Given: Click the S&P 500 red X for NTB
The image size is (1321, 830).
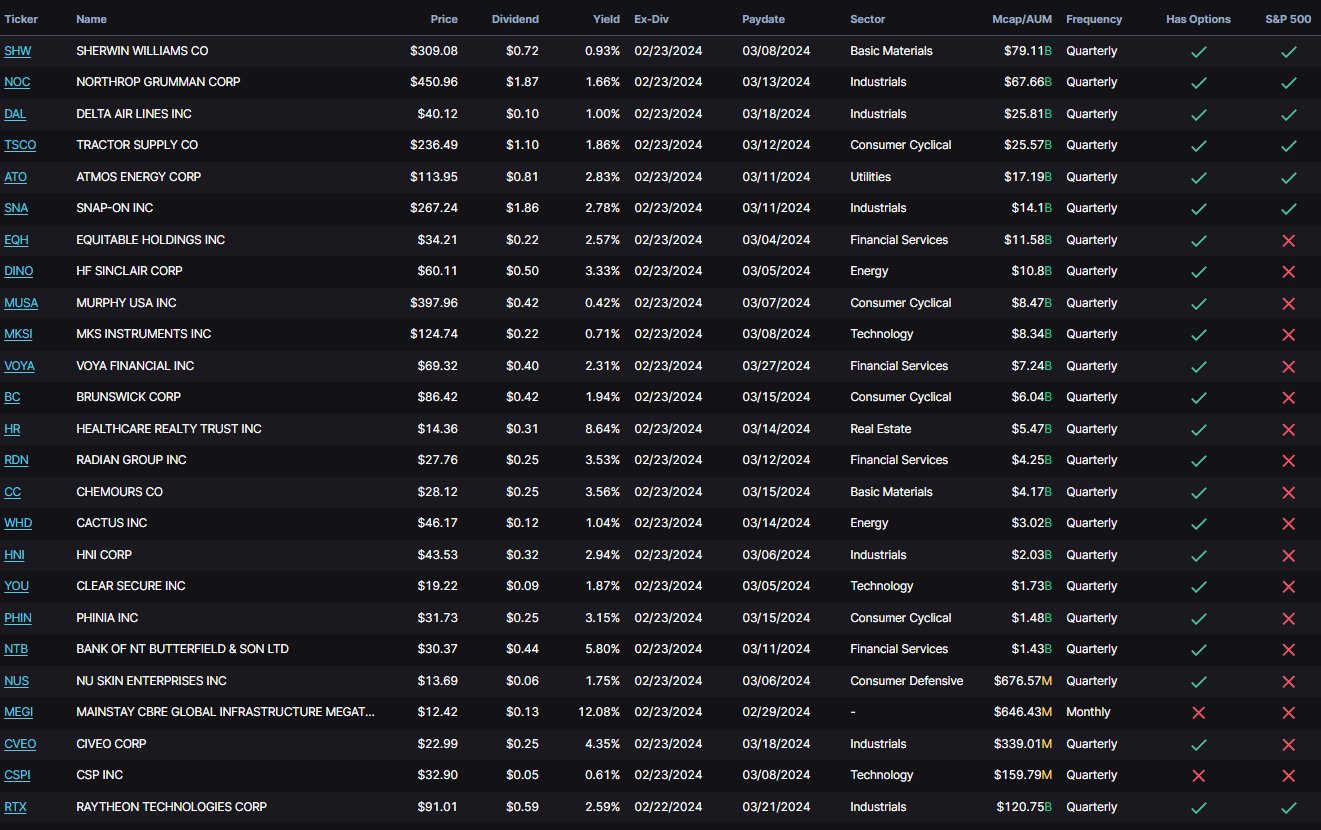Looking at the screenshot, I should click(1288, 649).
